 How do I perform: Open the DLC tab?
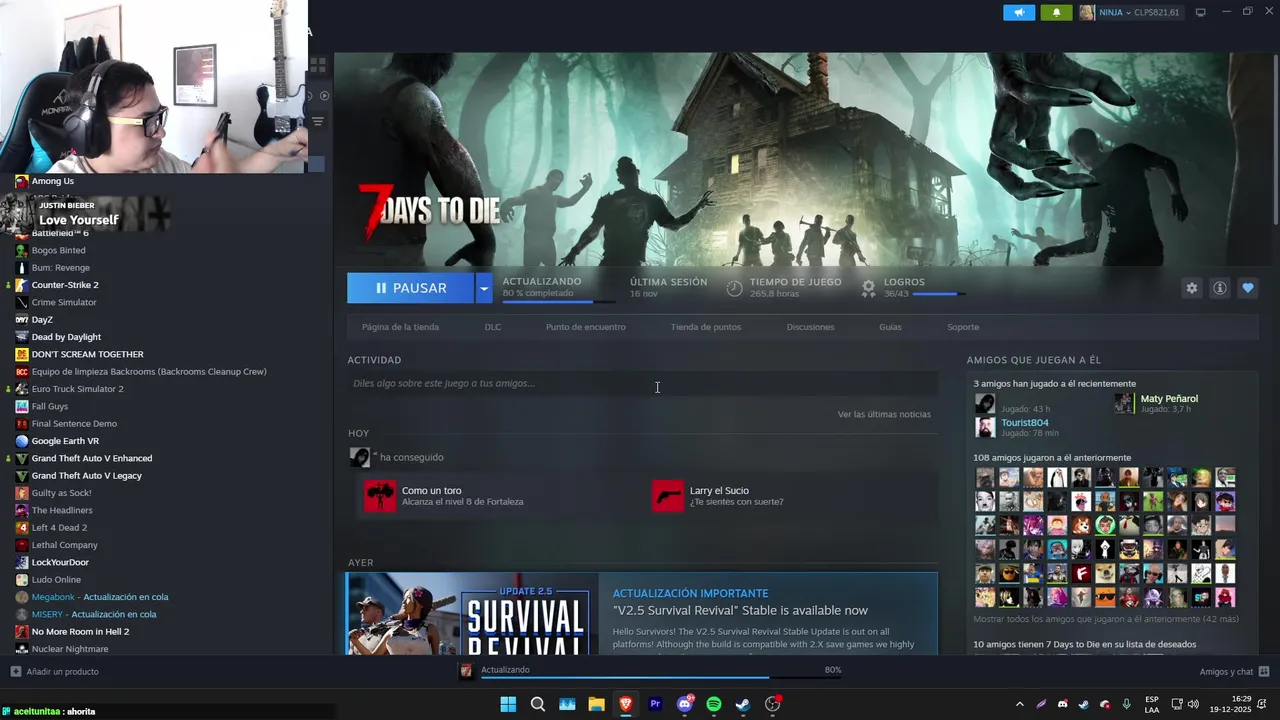click(493, 327)
